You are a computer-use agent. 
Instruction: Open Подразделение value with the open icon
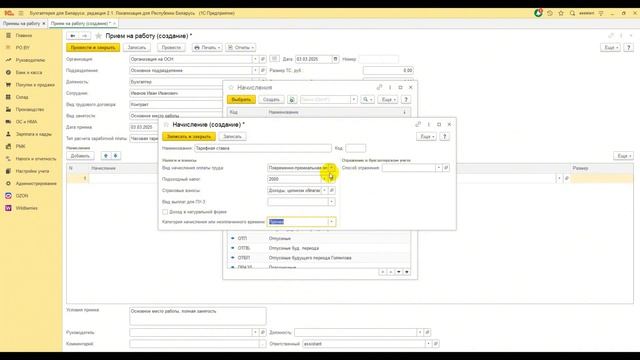pos(263,71)
